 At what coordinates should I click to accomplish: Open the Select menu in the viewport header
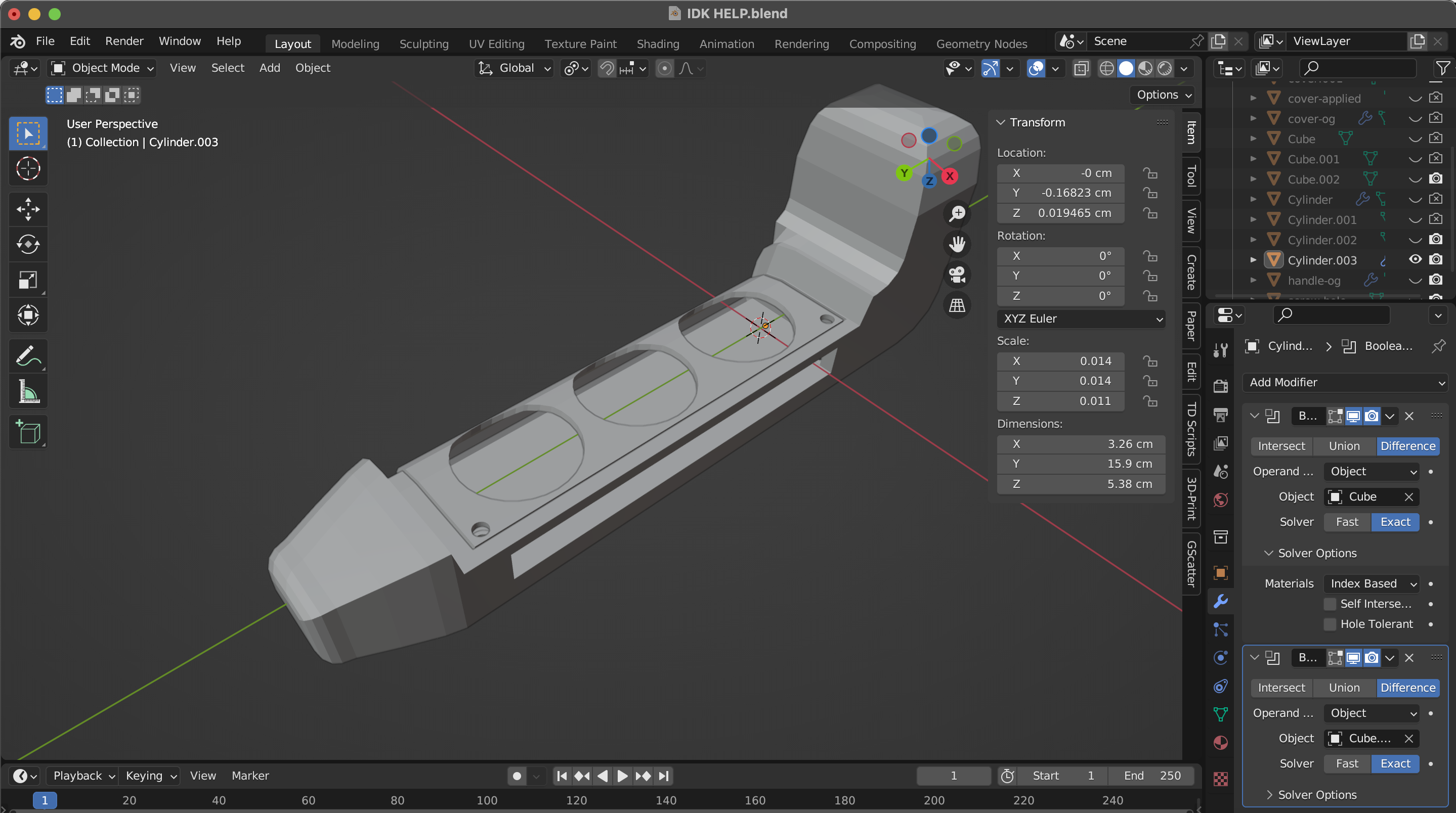point(227,68)
